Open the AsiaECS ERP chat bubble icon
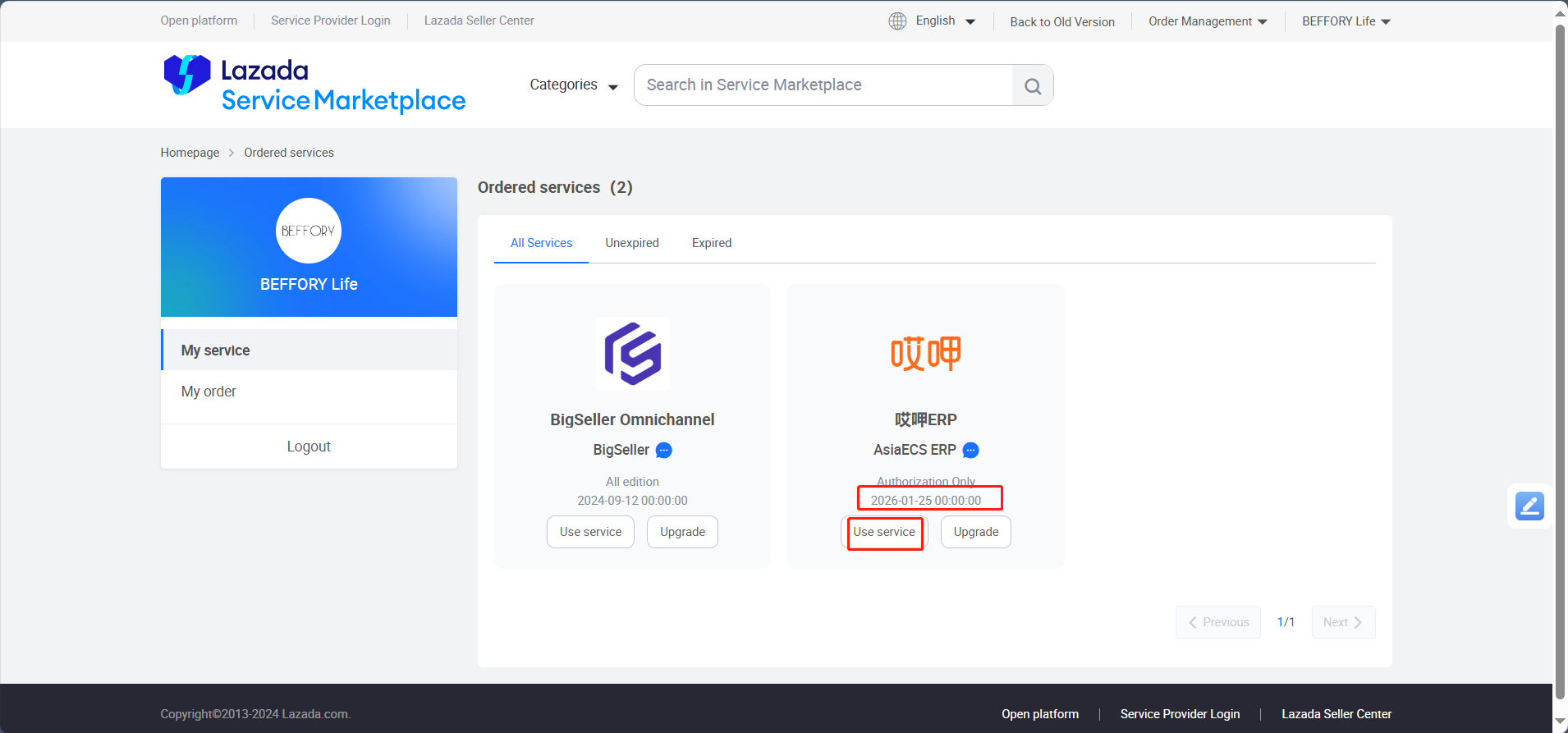The width and height of the screenshot is (1568, 733). (970, 450)
